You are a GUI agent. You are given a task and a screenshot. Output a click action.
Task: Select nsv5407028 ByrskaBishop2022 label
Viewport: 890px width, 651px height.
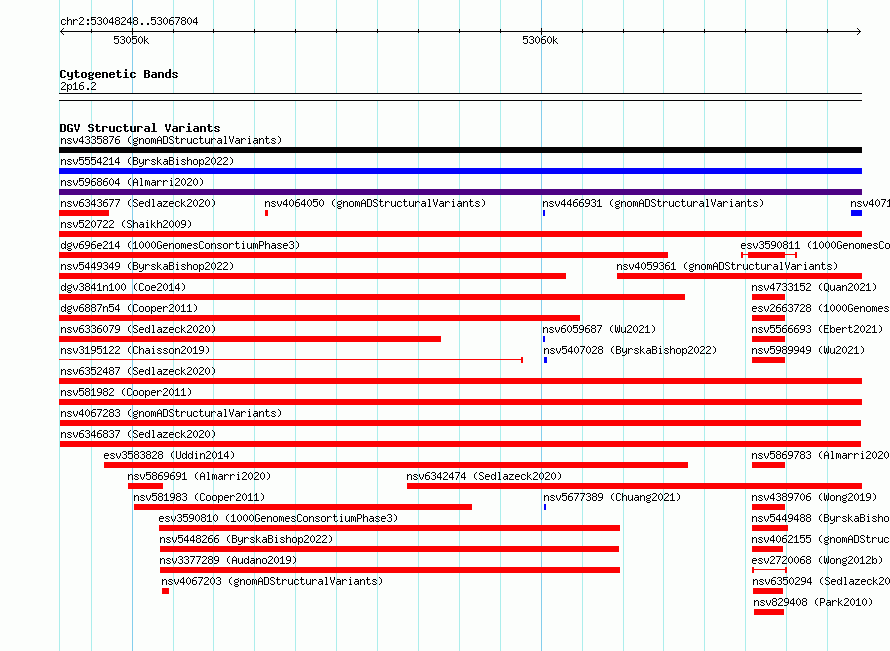click(x=630, y=350)
